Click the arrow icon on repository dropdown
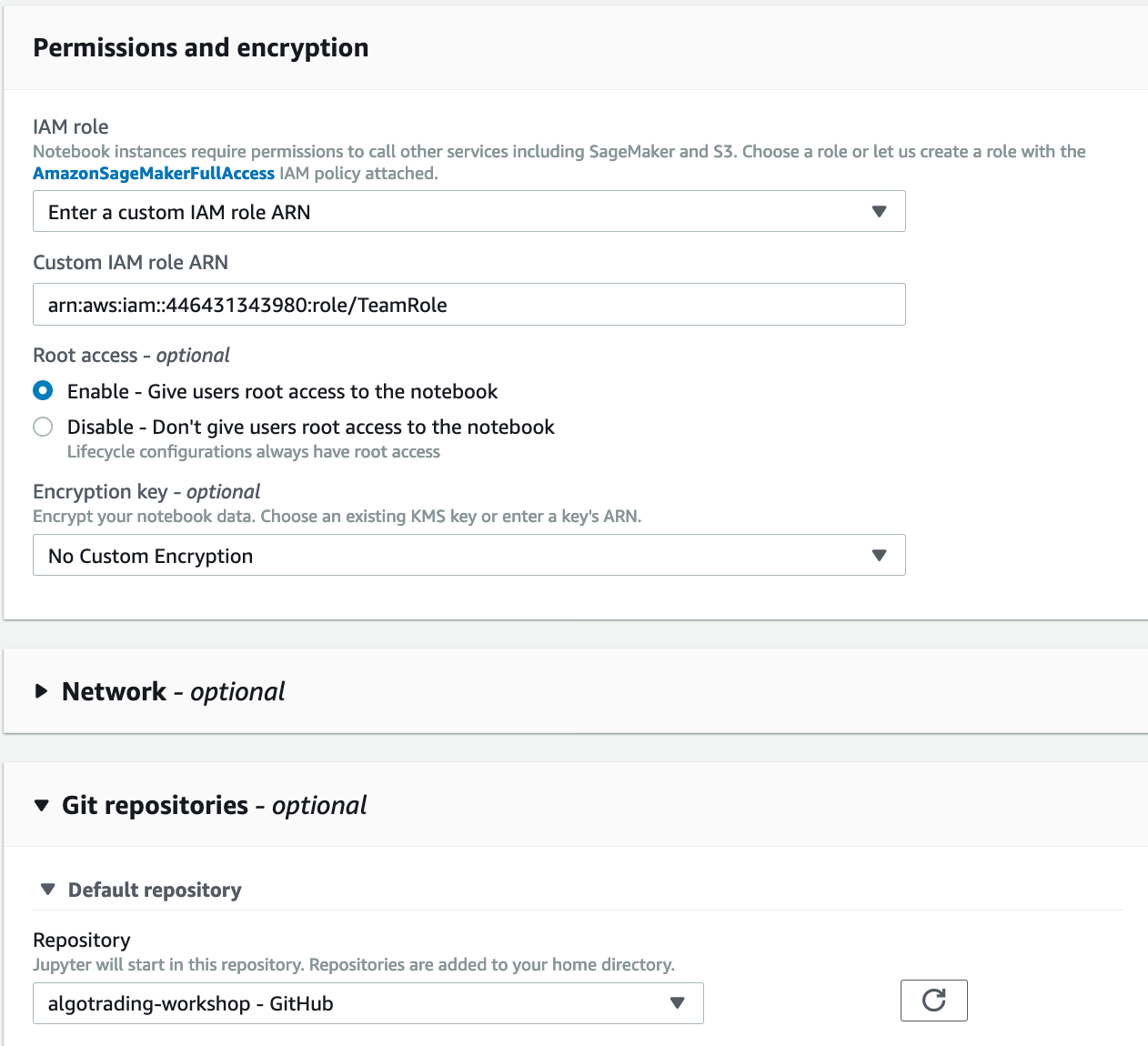Image resolution: width=1148 pixels, height=1046 pixels. pyautogui.click(x=677, y=1003)
